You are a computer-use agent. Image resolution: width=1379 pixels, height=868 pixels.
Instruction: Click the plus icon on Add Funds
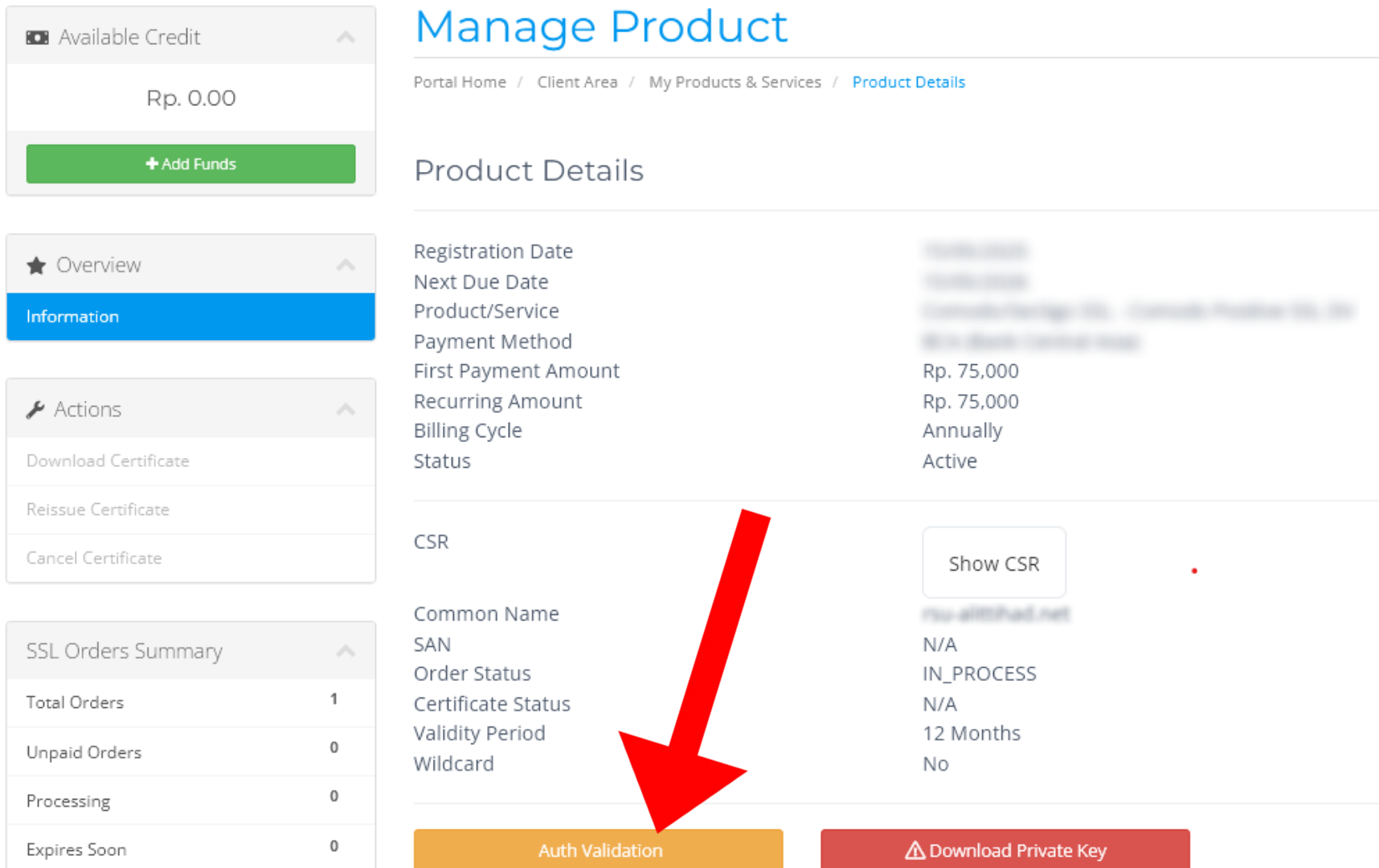[151, 164]
